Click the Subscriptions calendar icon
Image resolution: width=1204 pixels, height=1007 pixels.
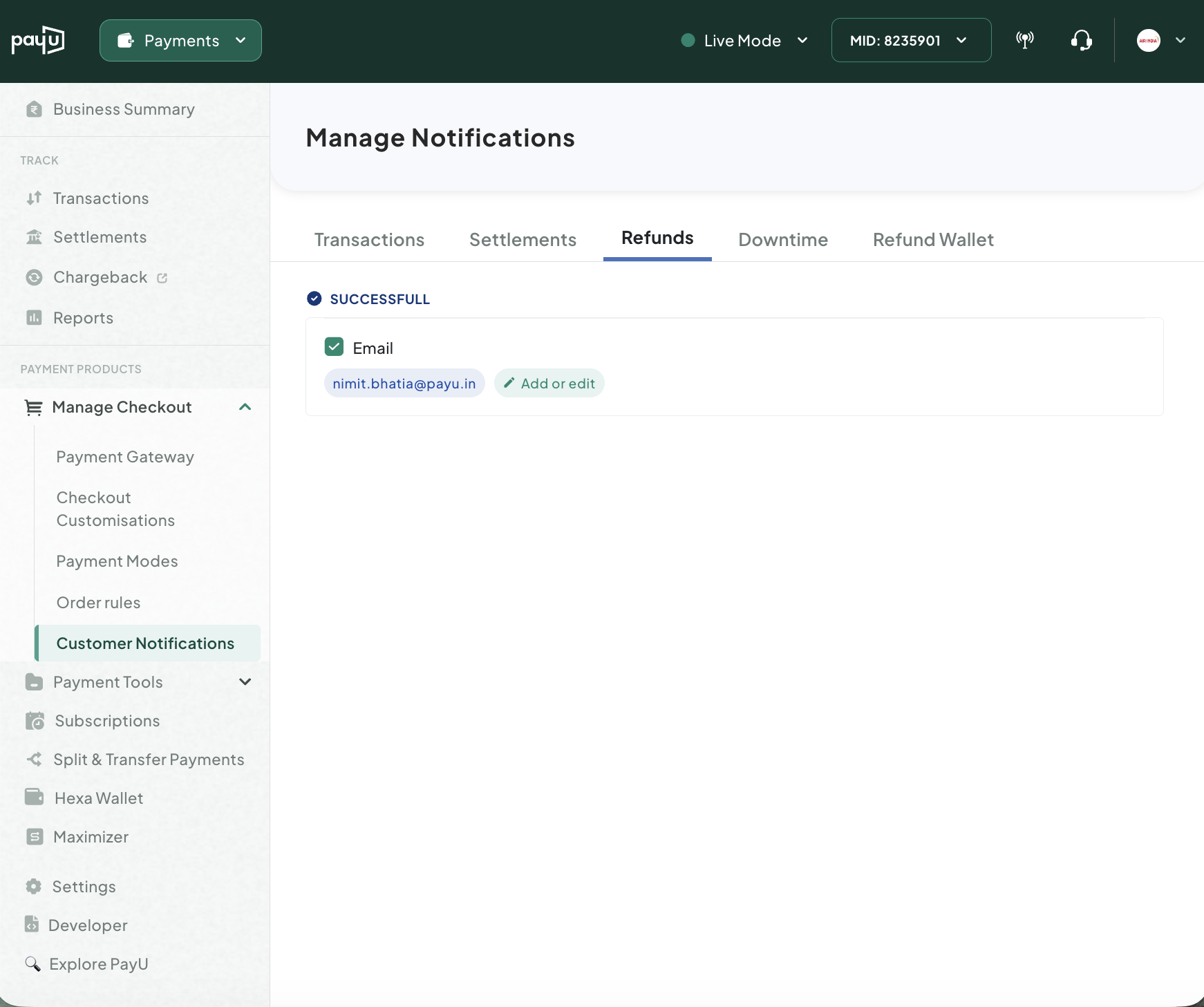(x=35, y=721)
